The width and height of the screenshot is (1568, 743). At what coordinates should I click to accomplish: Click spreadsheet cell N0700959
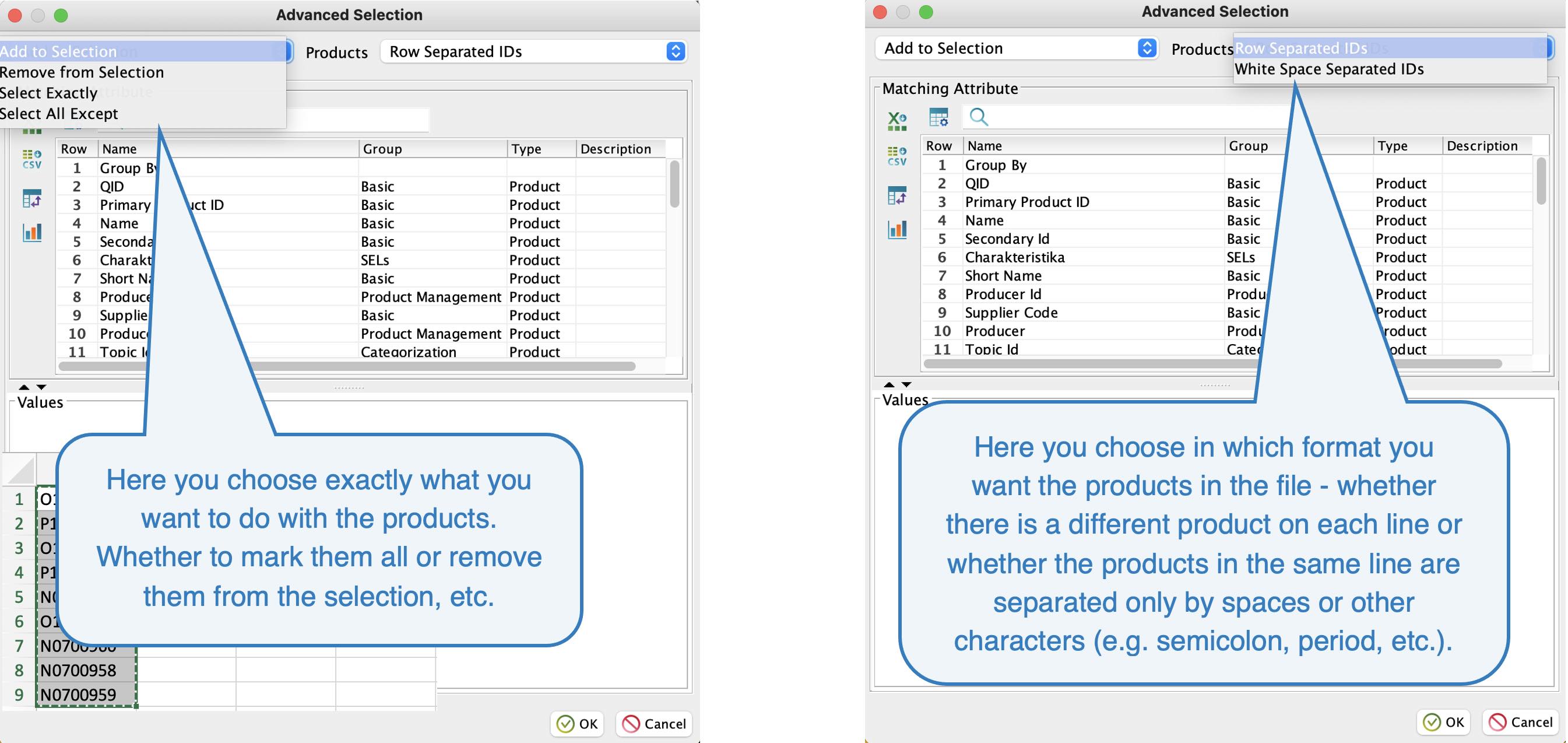coord(86,694)
